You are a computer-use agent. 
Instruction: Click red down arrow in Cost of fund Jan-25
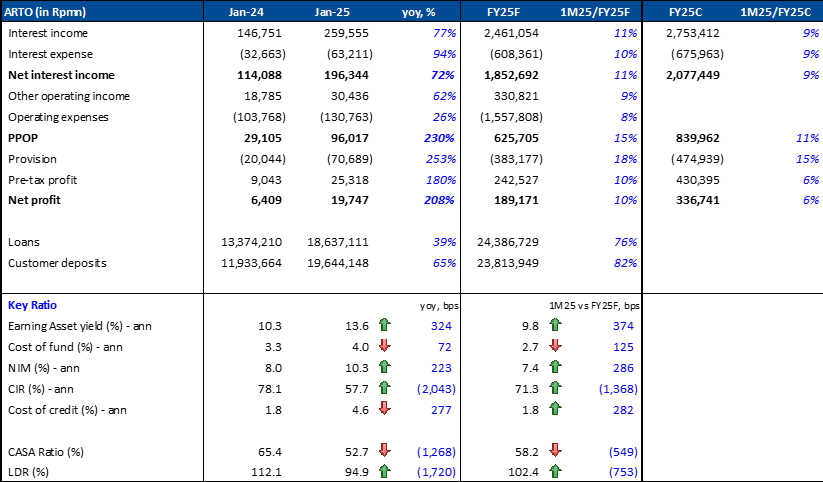(385, 345)
